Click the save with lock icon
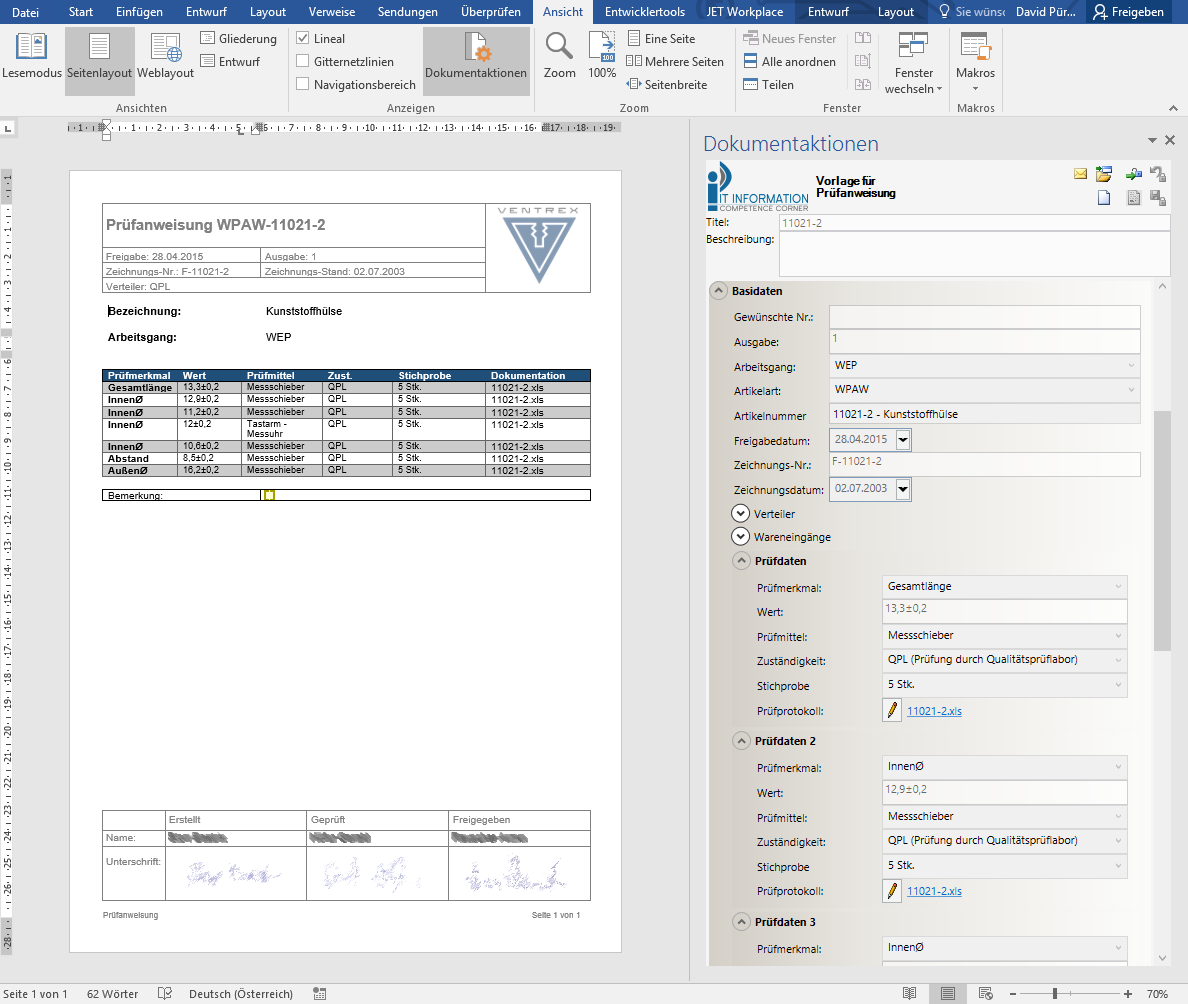The height and width of the screenshot is (1004, 1188). pos(1158,198)
